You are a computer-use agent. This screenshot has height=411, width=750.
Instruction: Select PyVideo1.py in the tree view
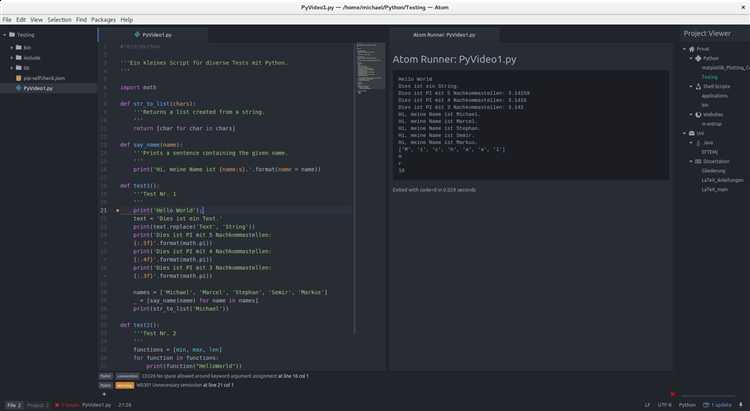(38, 89)
